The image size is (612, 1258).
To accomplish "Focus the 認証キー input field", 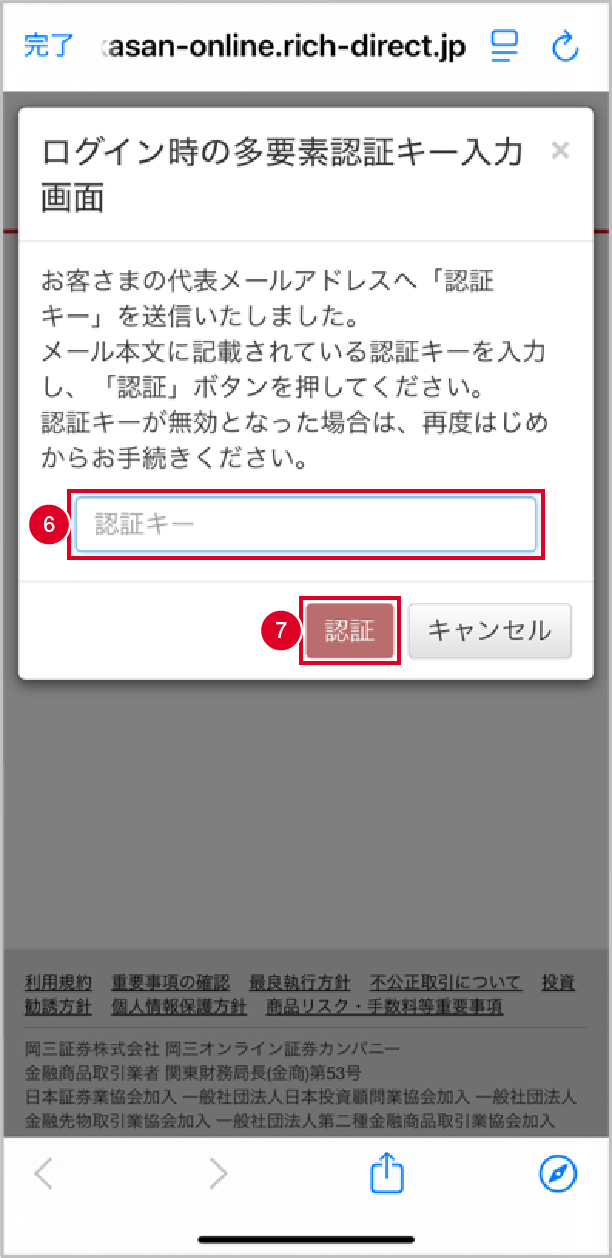I will [306, 525].
